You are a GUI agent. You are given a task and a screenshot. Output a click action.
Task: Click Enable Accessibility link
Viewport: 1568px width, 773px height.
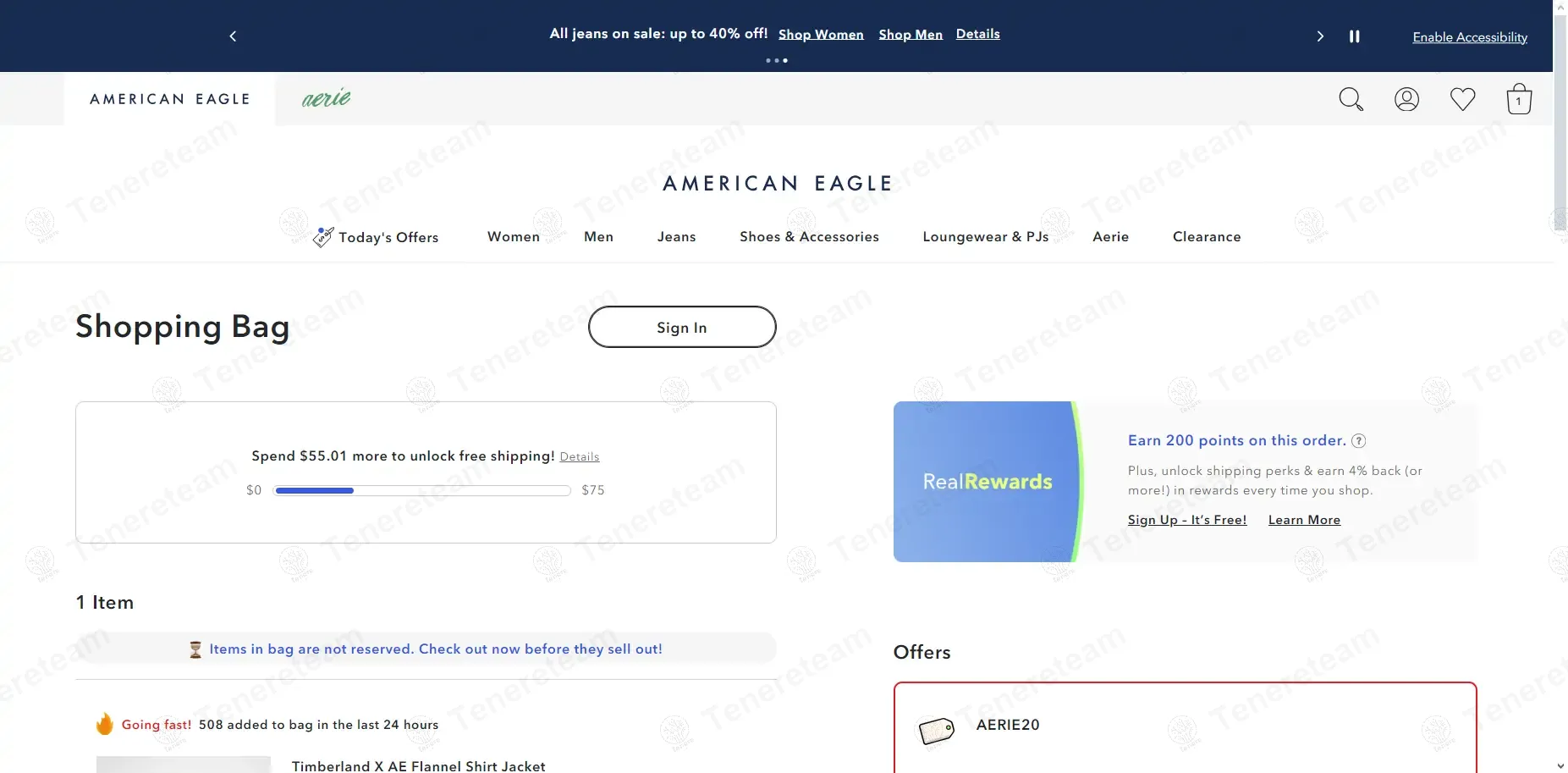coord(1469,37)
